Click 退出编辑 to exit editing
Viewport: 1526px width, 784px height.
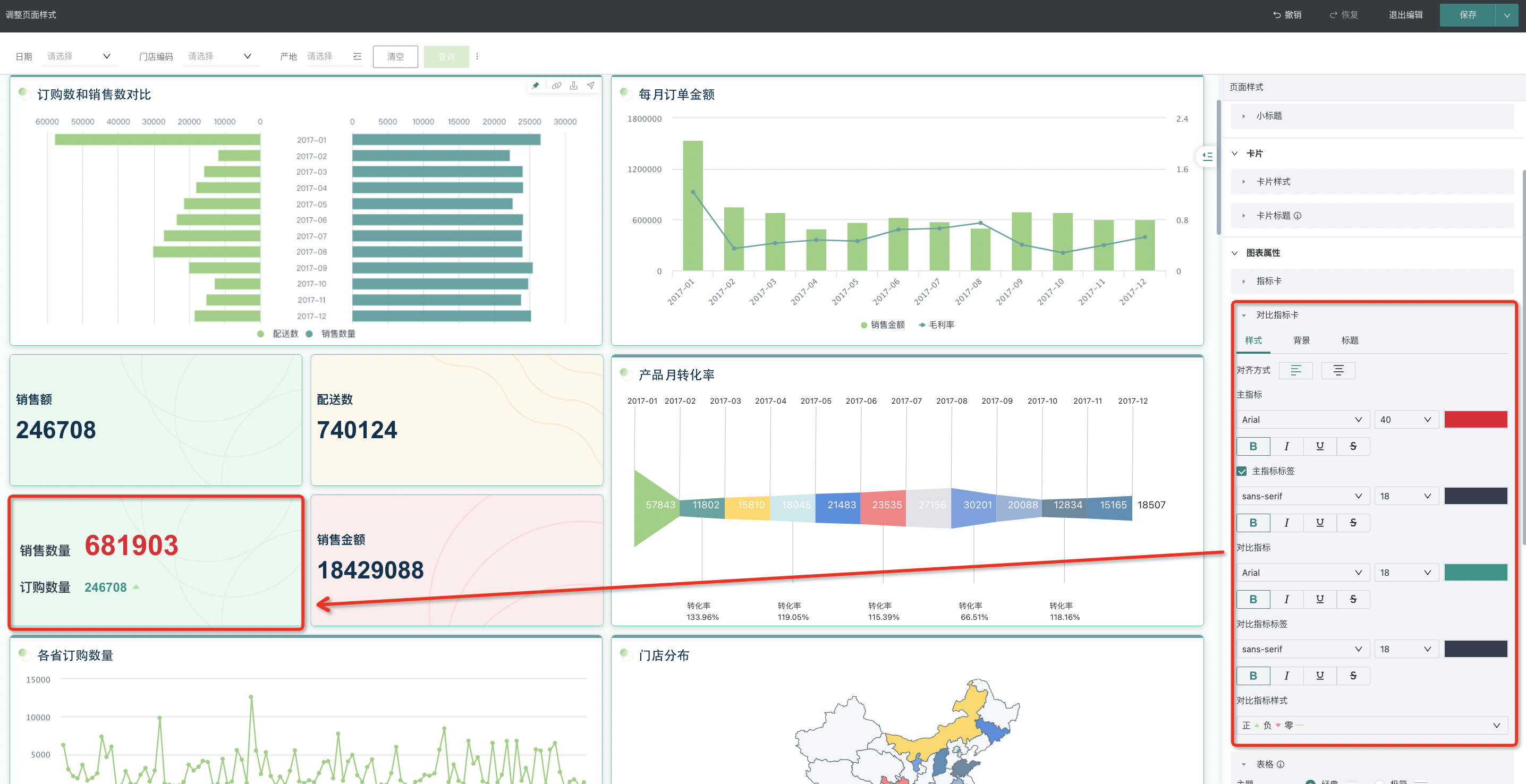tap(1405, 15)
